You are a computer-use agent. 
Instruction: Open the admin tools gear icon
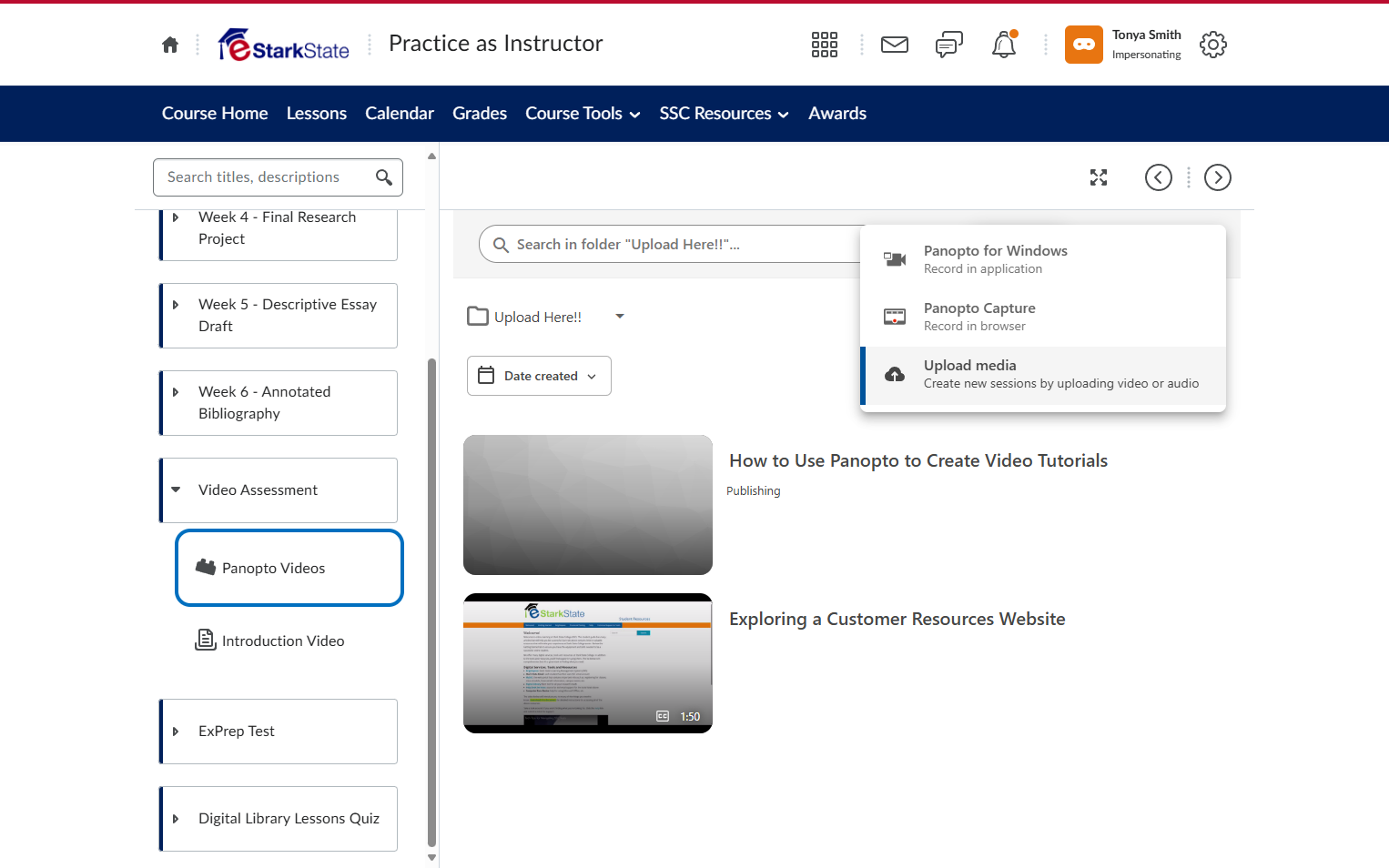tap(1213, 45)
